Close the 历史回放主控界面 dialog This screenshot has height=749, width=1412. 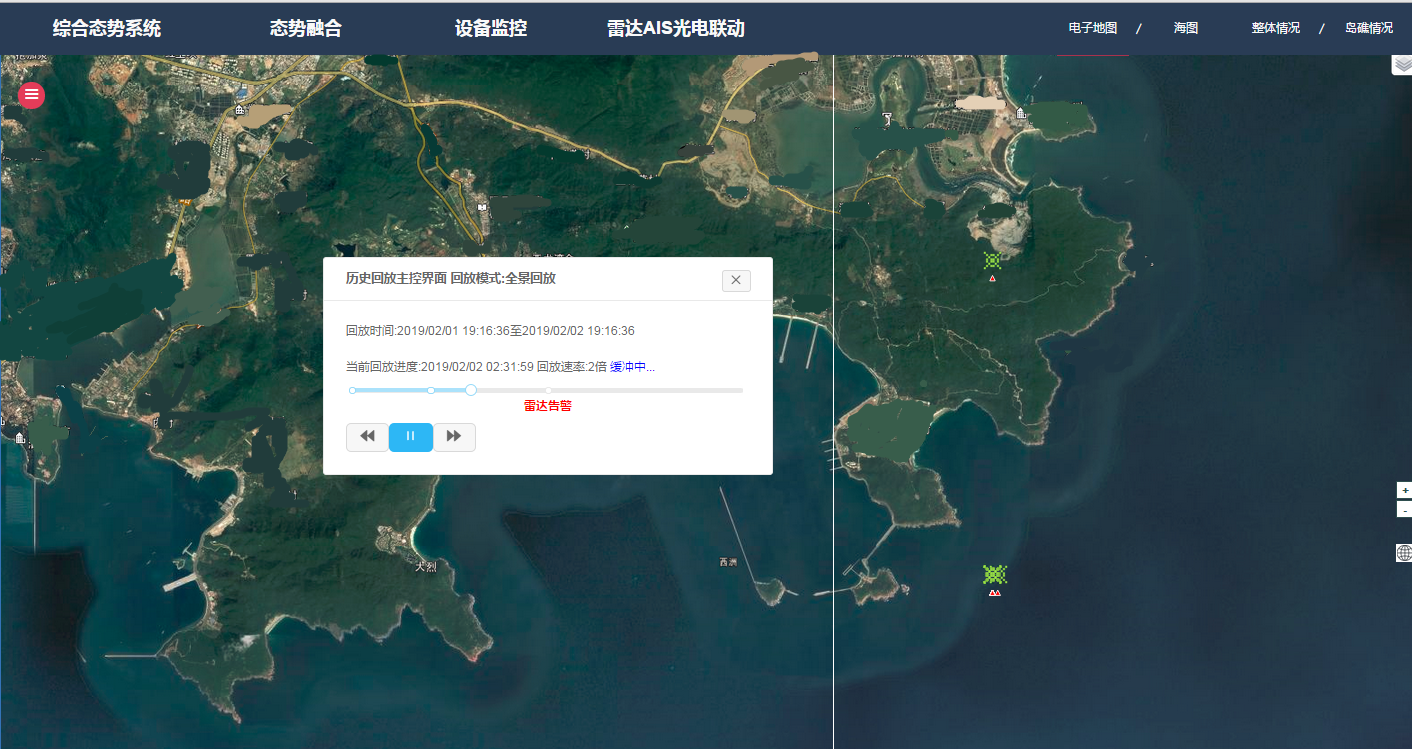(736, 280)
